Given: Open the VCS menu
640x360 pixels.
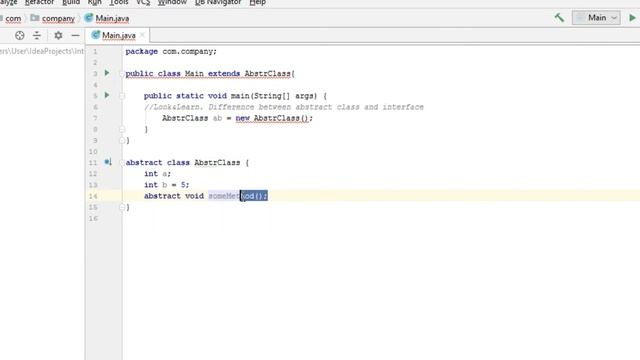Looking at the screenshot, I should [x=143, y=2].
